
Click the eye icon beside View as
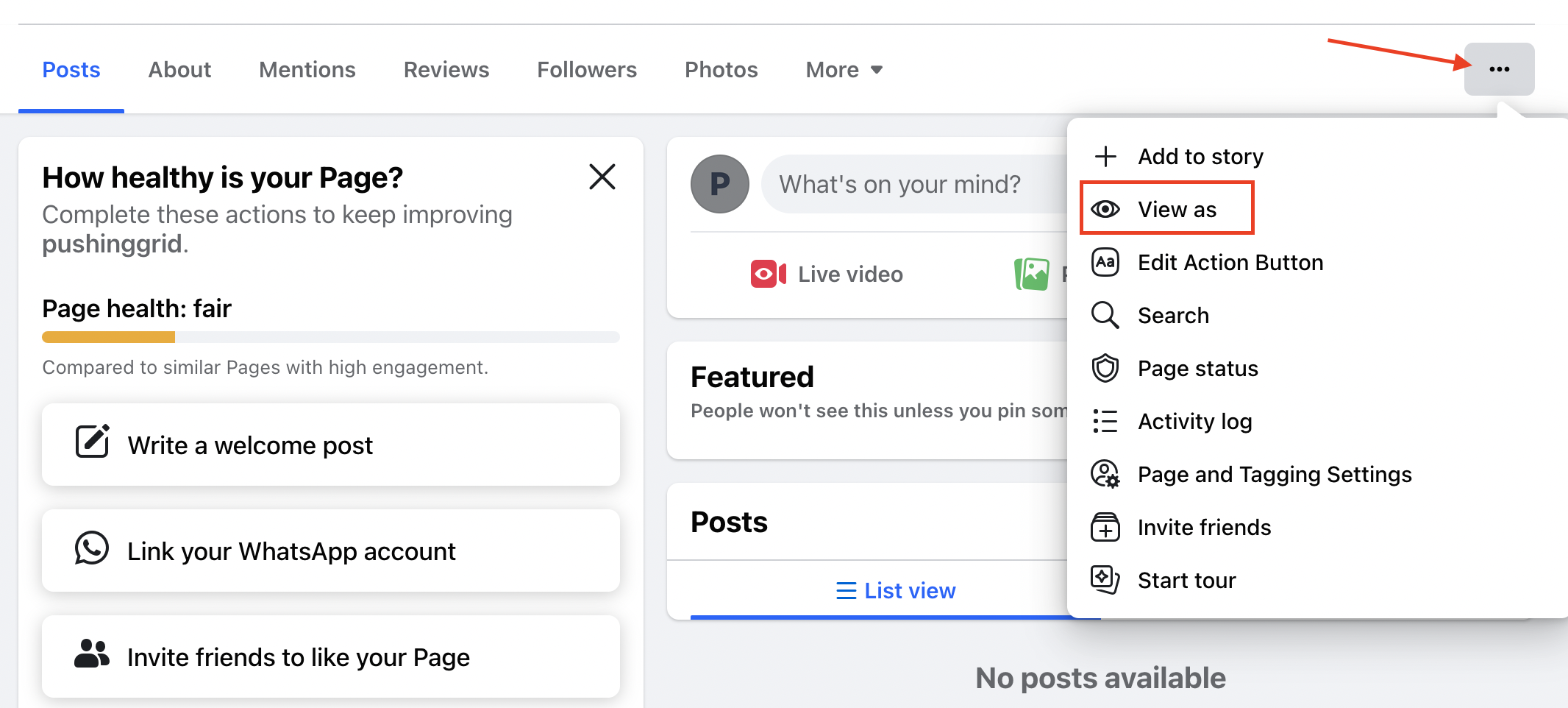(x=1105, y=209)
